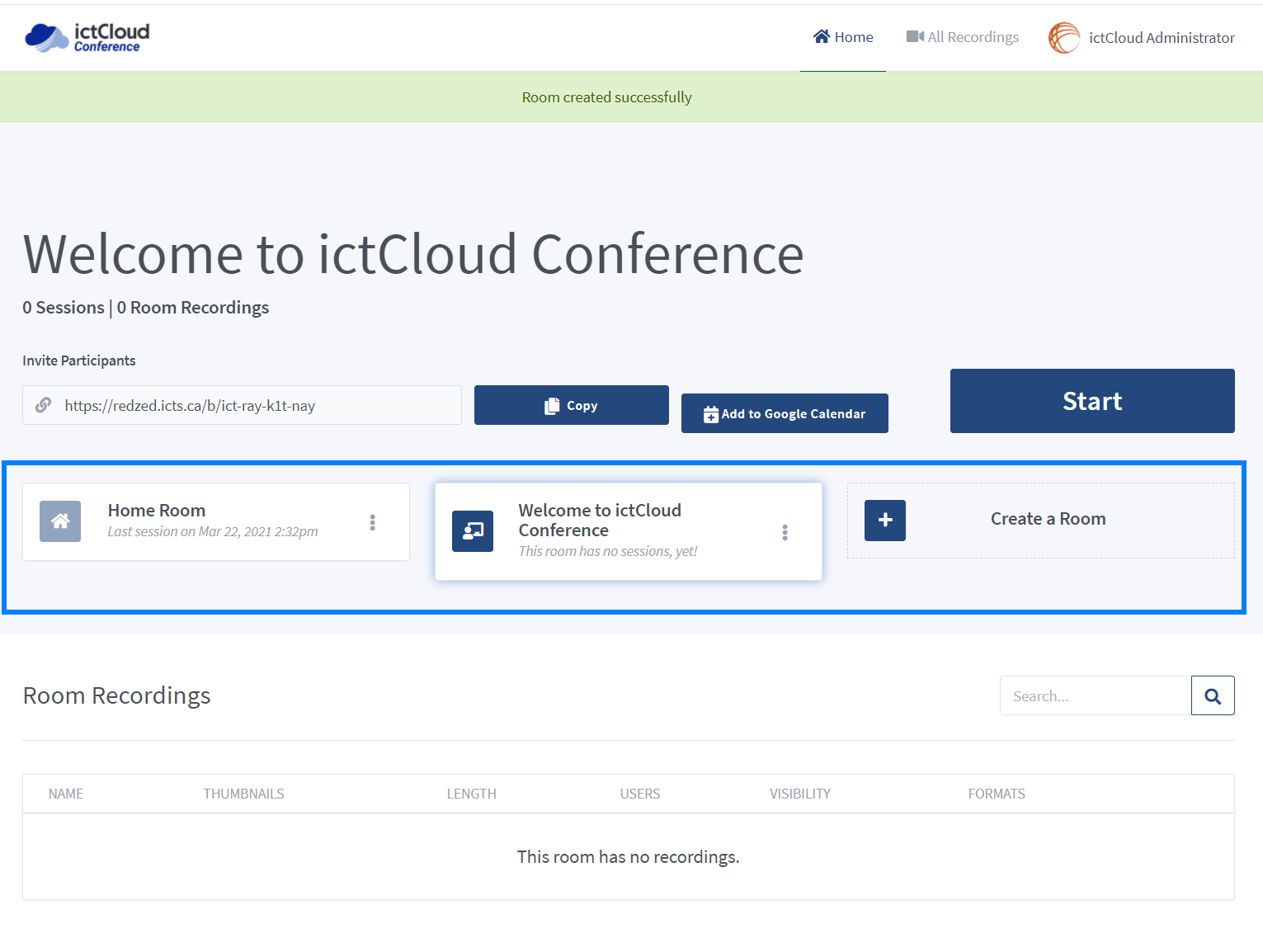Click the USERS column header
The image size is (1263, 952).
640,794
